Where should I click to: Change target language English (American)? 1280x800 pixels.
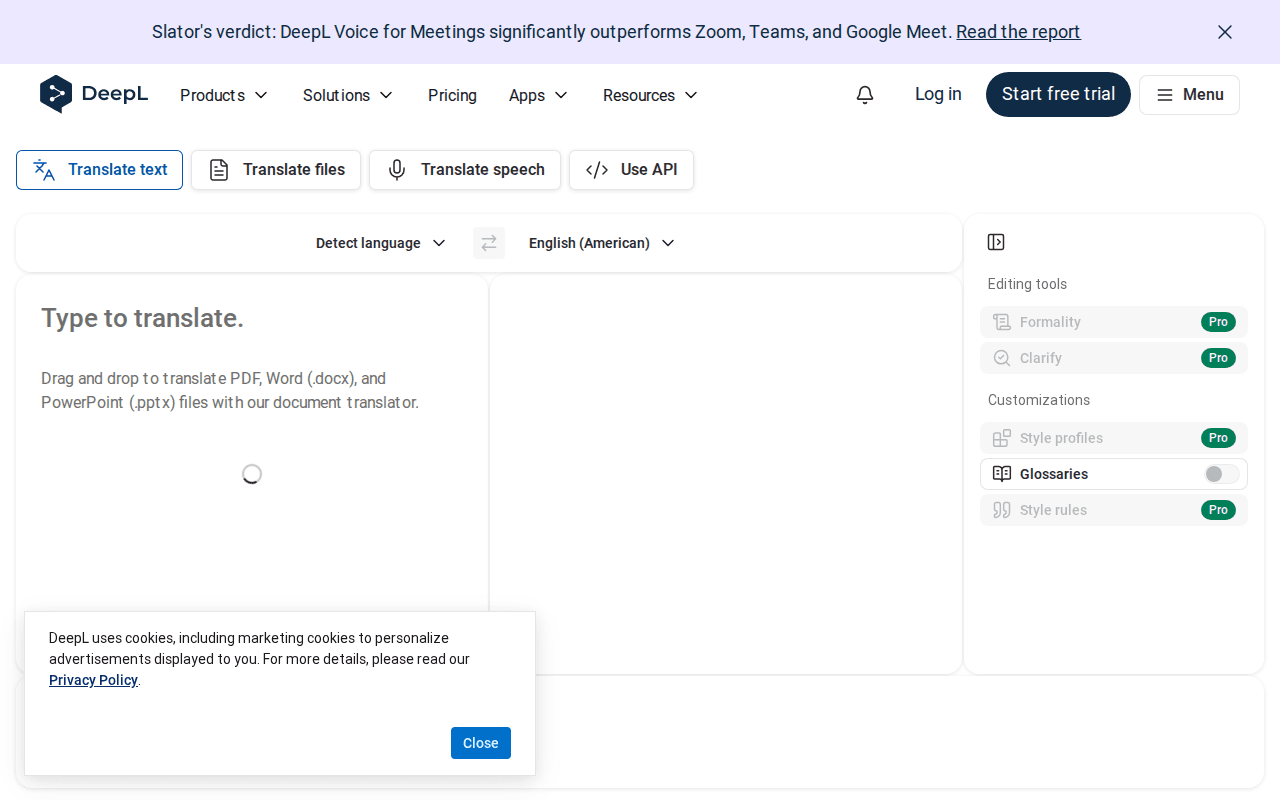pos(602,243)
